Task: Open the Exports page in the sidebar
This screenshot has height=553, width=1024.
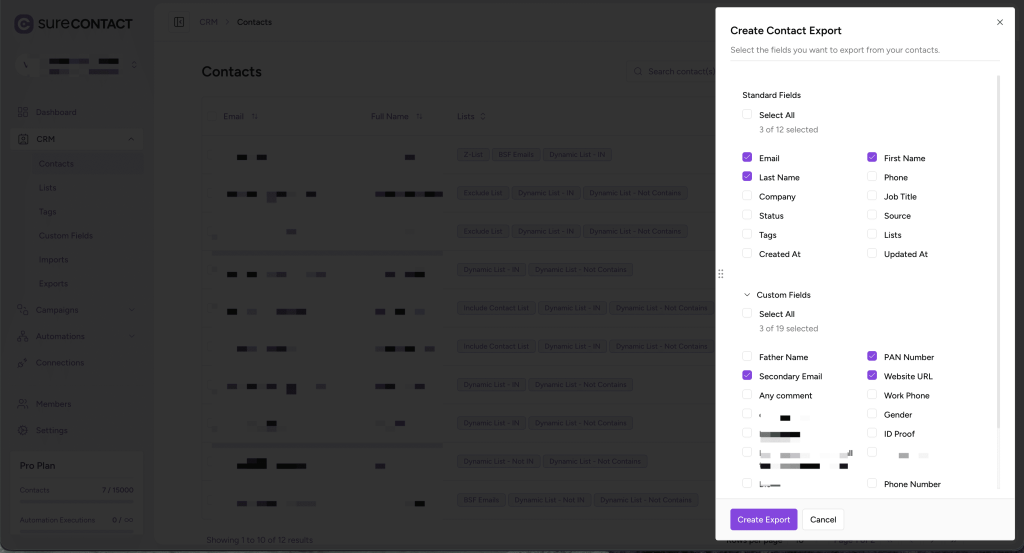Action: [x=53, y=284]
